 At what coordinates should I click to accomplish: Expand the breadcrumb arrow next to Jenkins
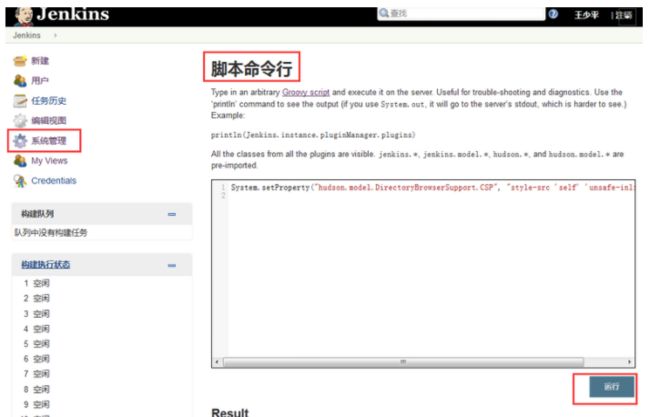click(55, 36)
